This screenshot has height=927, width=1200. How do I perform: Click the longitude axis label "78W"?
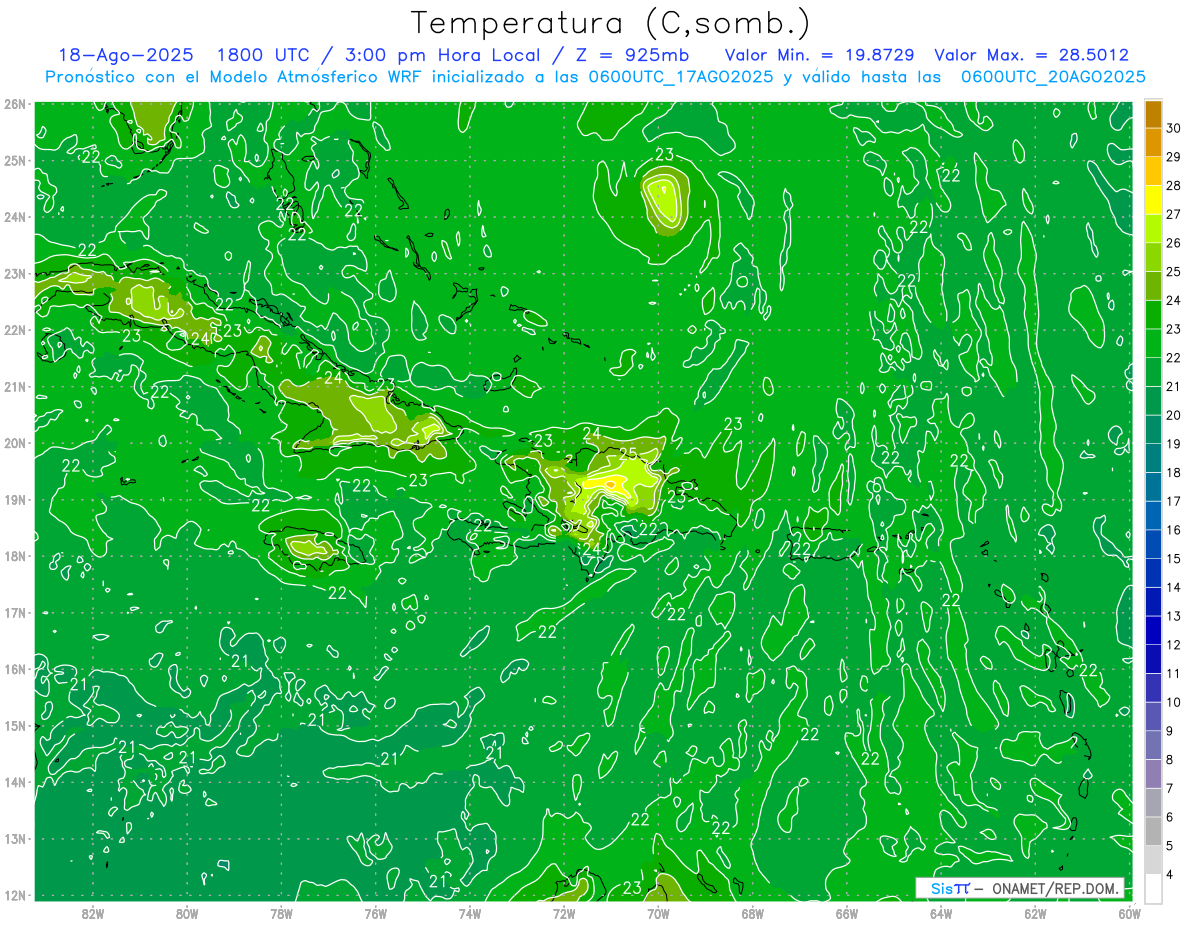(x=281, y=913)
